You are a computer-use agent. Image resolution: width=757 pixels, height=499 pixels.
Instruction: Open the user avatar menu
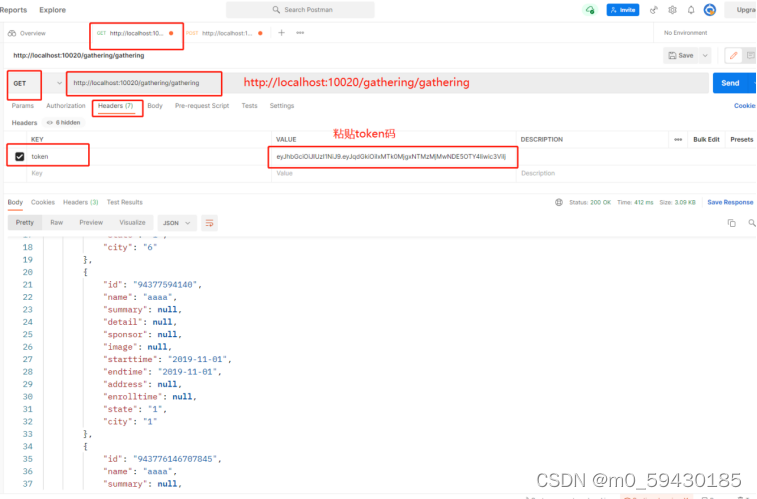click(x=710, y=10)
